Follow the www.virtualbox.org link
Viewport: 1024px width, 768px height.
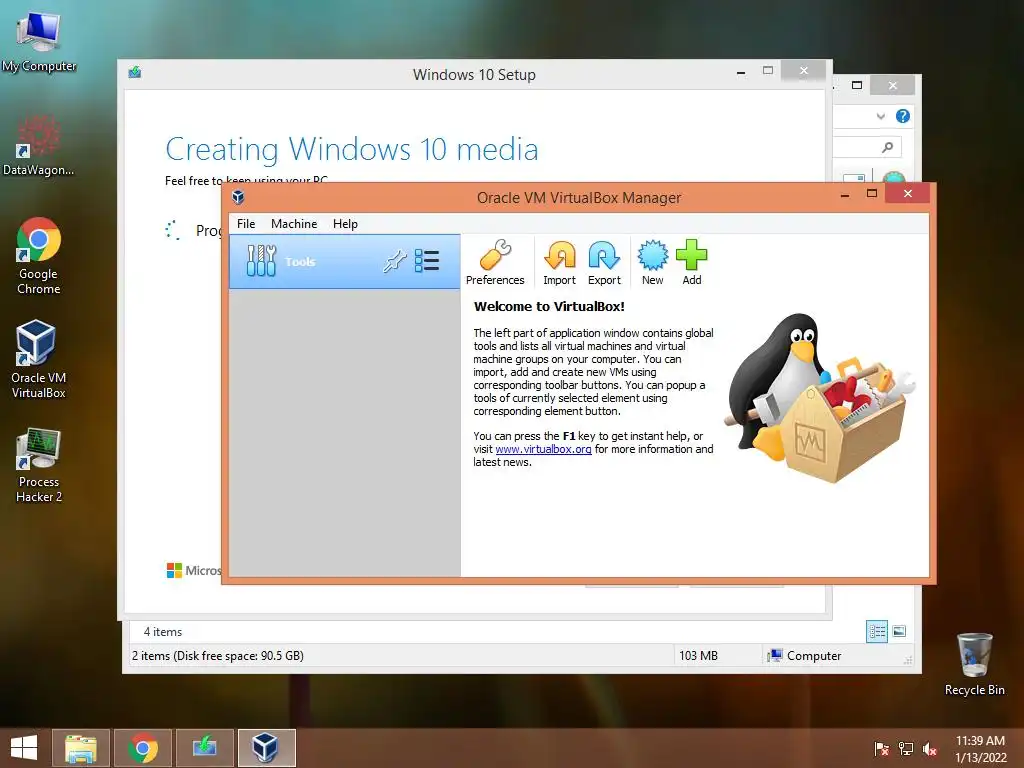(x=543, y=449)
